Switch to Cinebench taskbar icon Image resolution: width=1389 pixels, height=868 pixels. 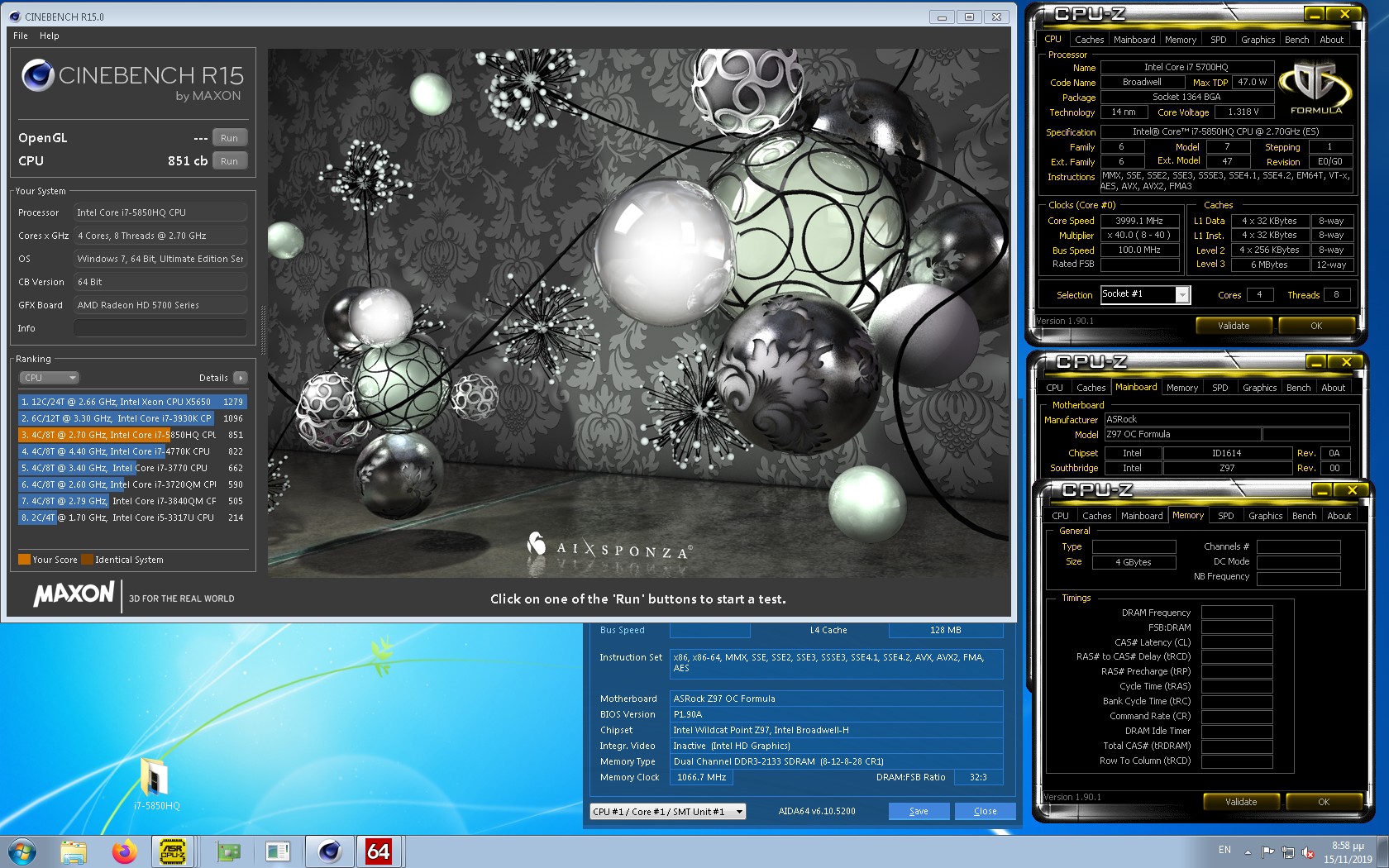329,851
